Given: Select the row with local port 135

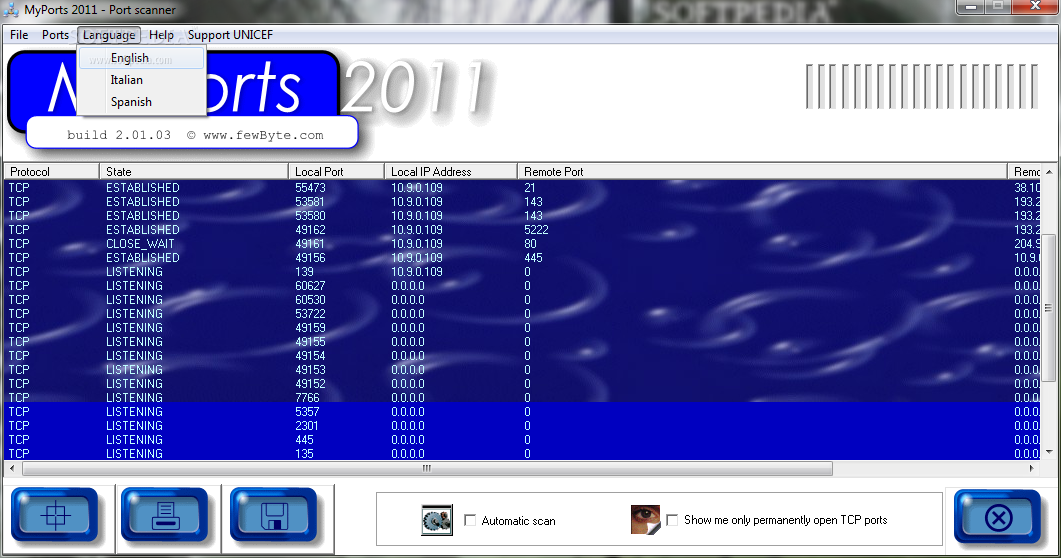Looking at the screenshot, I should pyautogui.click(x=523, y=453).
